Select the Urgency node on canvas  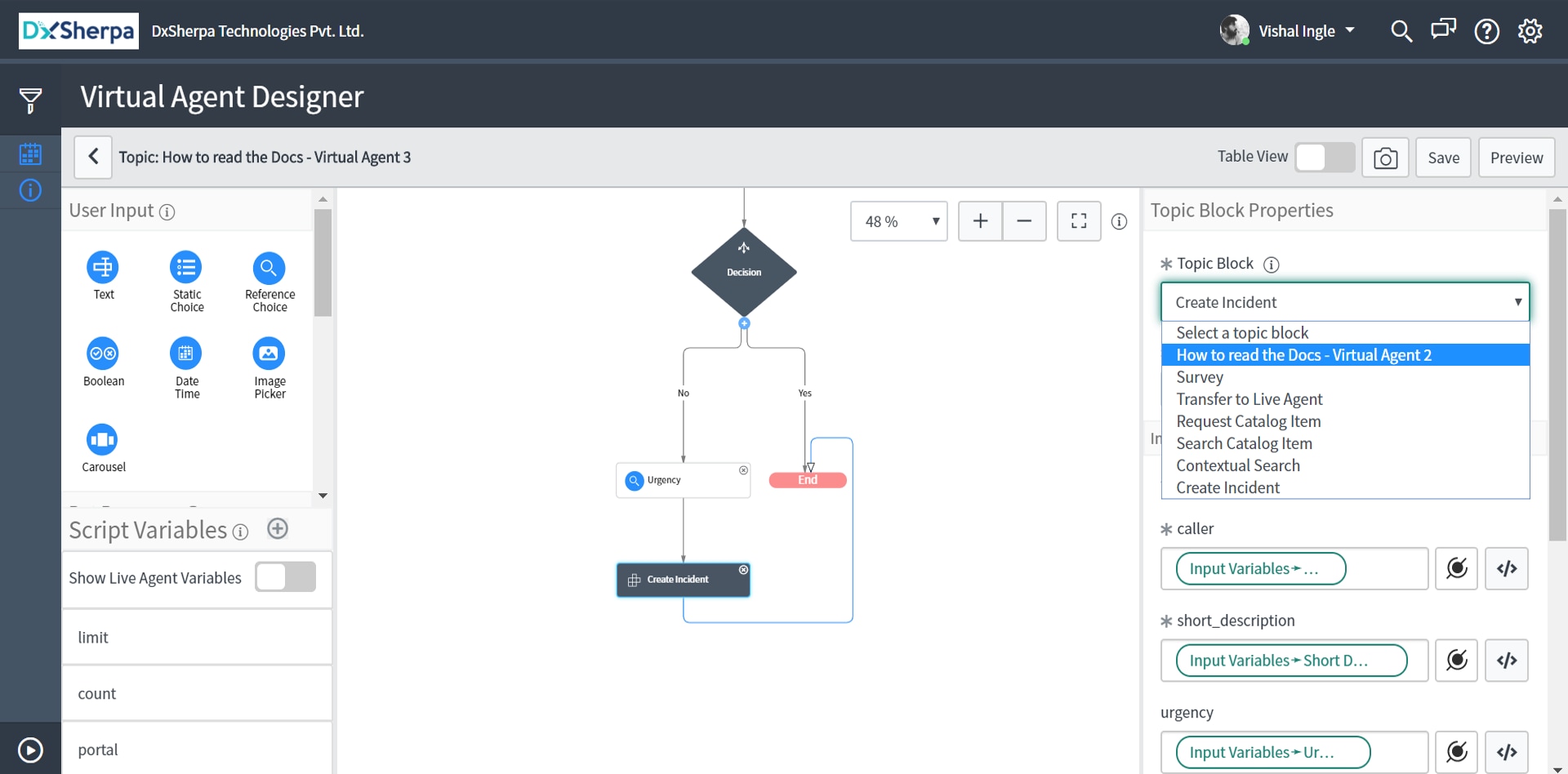pyautogui.click(x=683, y=480)
